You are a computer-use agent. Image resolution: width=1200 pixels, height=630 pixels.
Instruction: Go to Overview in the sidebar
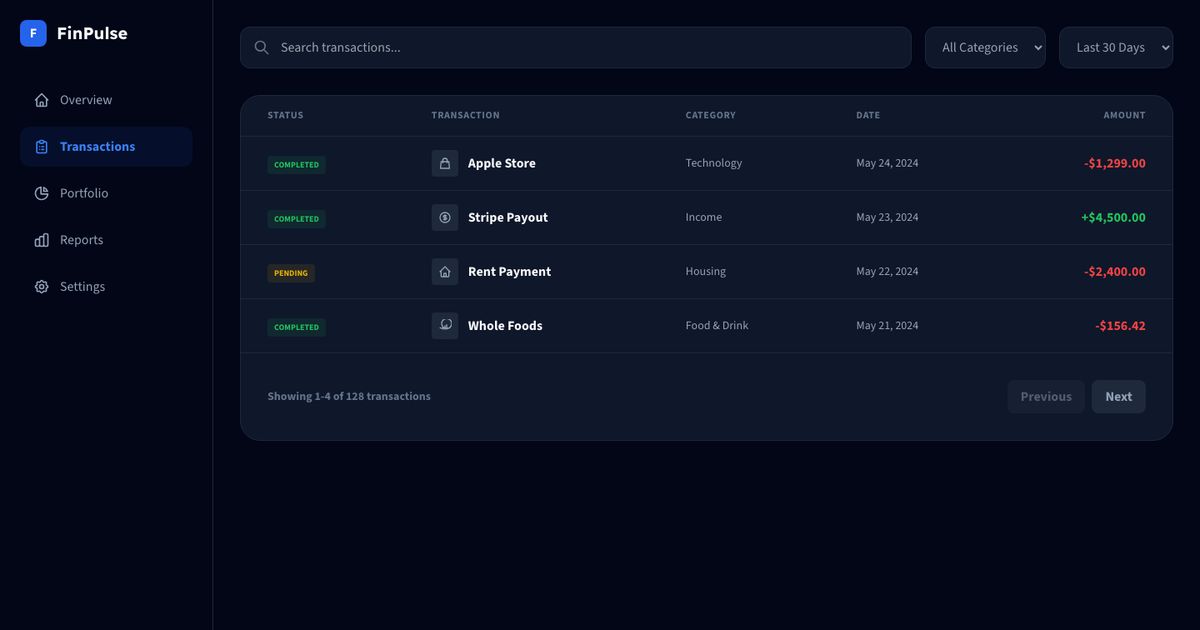106,100
